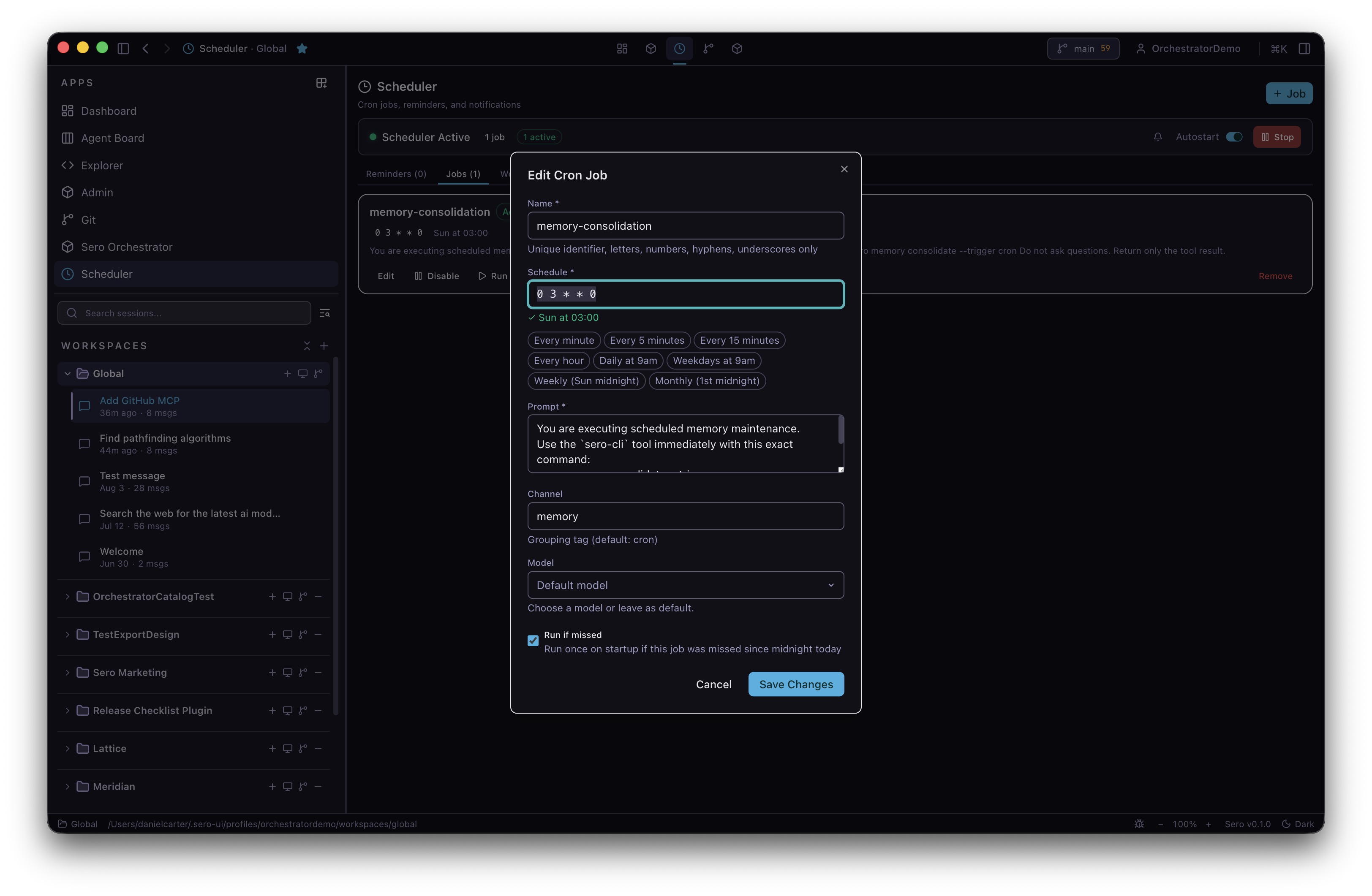This screenshot has width=1372, height=896.
Task: Open the git branch icon in top toolbar
Action: click(x=708, y=49)
